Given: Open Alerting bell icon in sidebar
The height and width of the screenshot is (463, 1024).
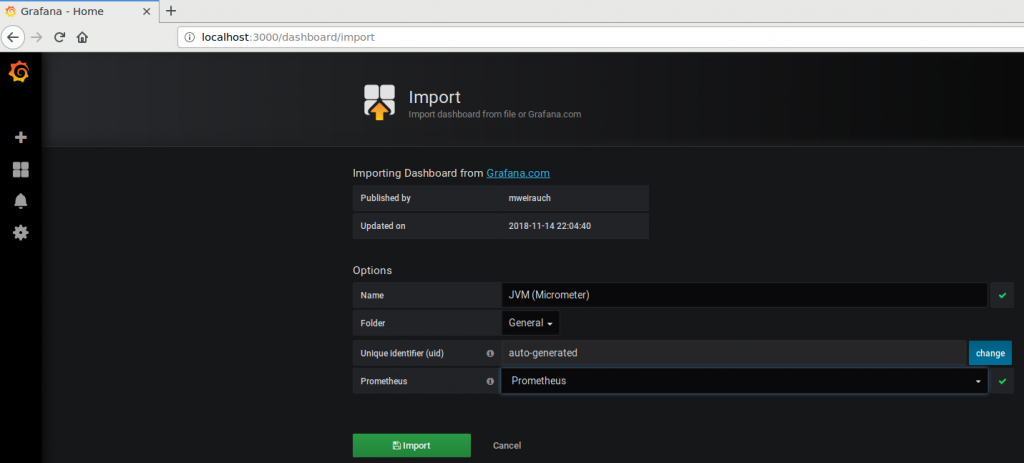Looking at the screenshot, I should [x=20, y=201].
